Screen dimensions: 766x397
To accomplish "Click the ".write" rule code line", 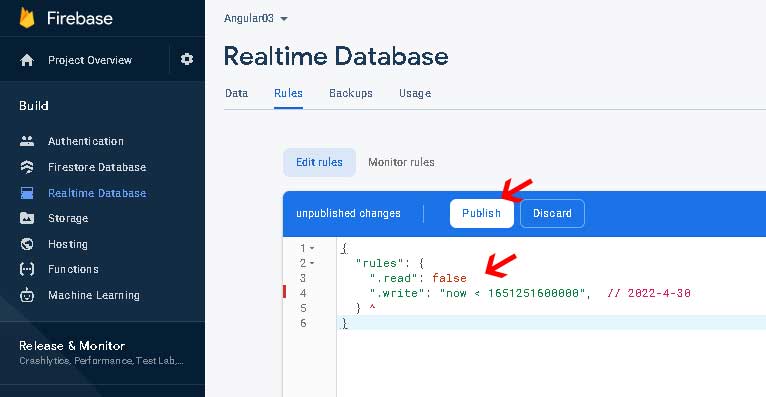I will [480, 293].
